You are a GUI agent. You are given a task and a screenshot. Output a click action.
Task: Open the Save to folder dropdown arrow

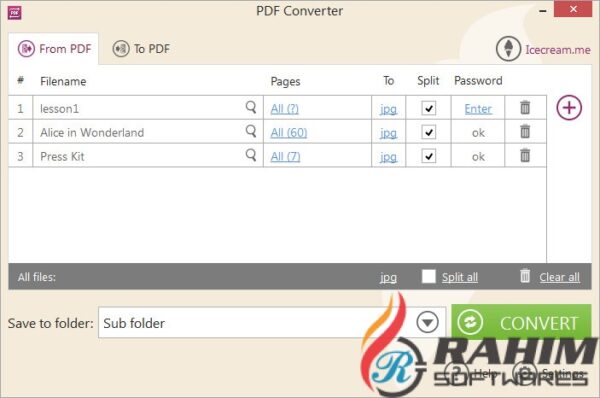427,322
